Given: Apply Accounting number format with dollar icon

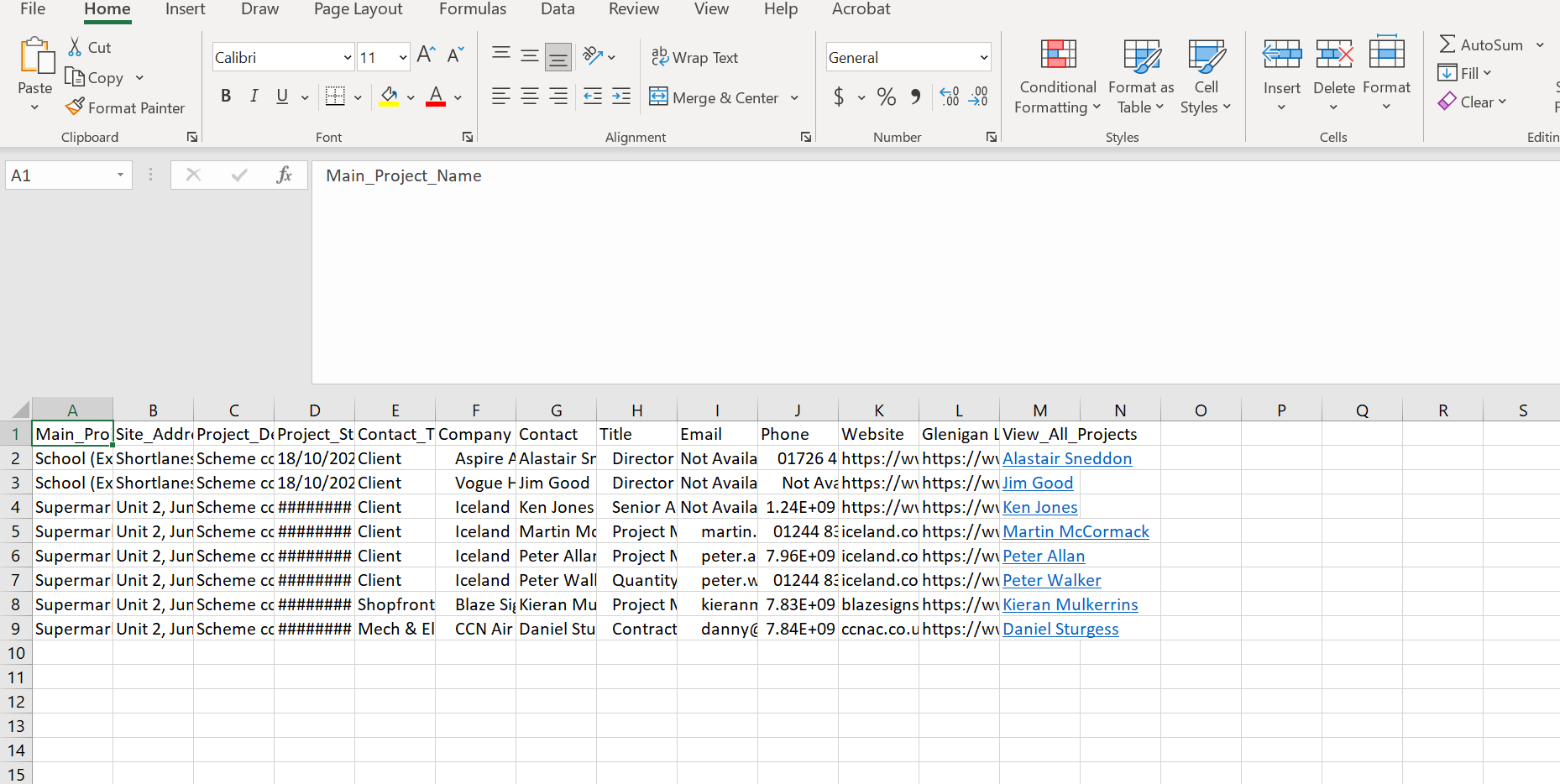Looking at the screenshot, I should (840, 97).
